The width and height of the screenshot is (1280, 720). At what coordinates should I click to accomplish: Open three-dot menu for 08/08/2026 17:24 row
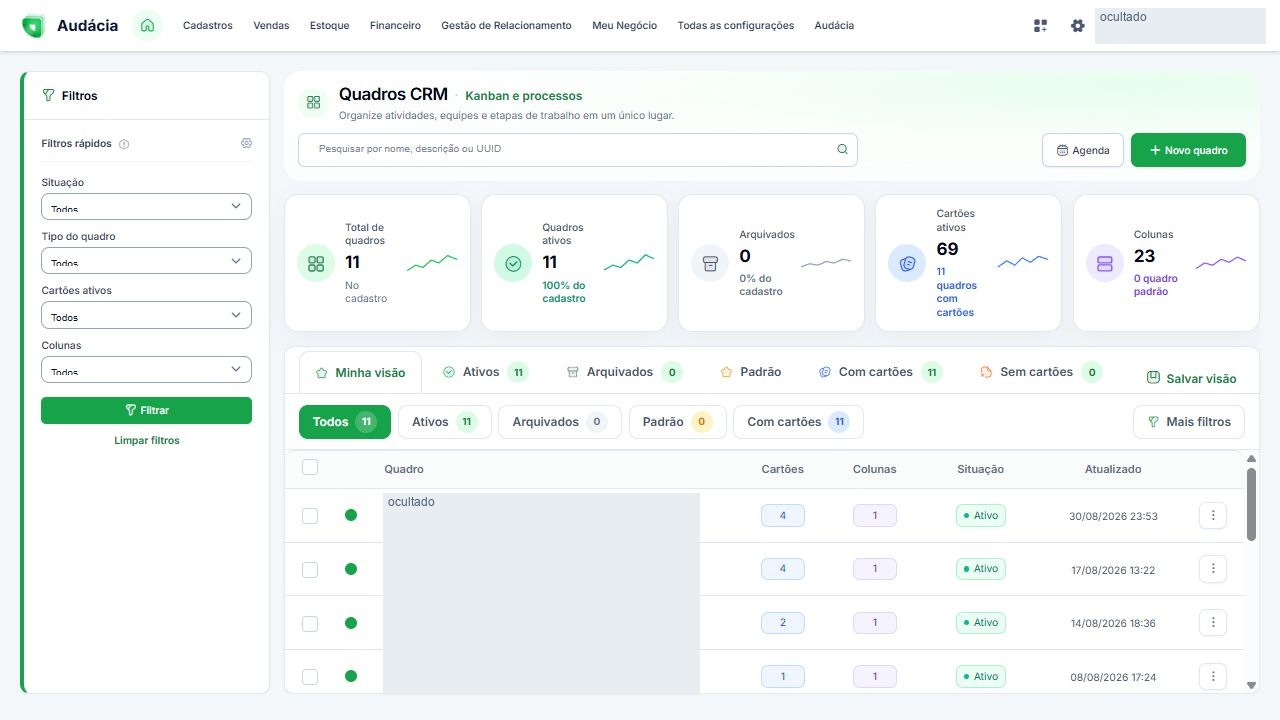(x=1212, y=676)
